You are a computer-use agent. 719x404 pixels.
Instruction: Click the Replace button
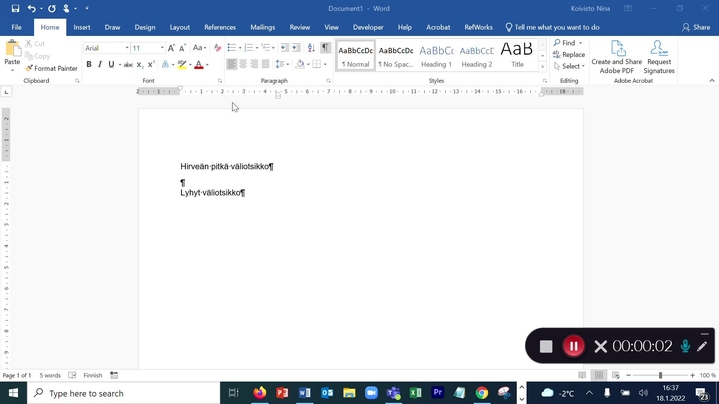click(569, 55)
